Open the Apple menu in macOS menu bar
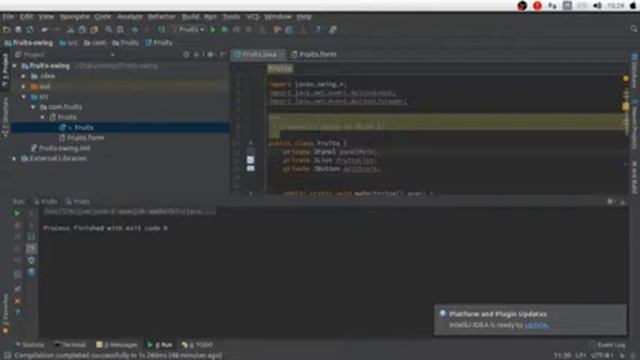Screen dimensions: 640x360 [x=633, y=6]
